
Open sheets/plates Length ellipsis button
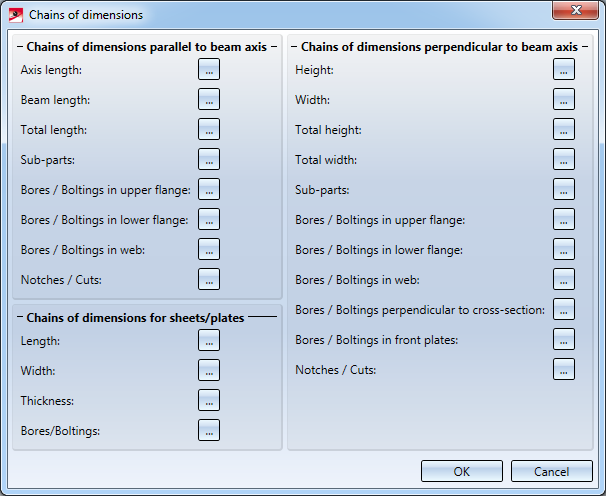[209, 341]
